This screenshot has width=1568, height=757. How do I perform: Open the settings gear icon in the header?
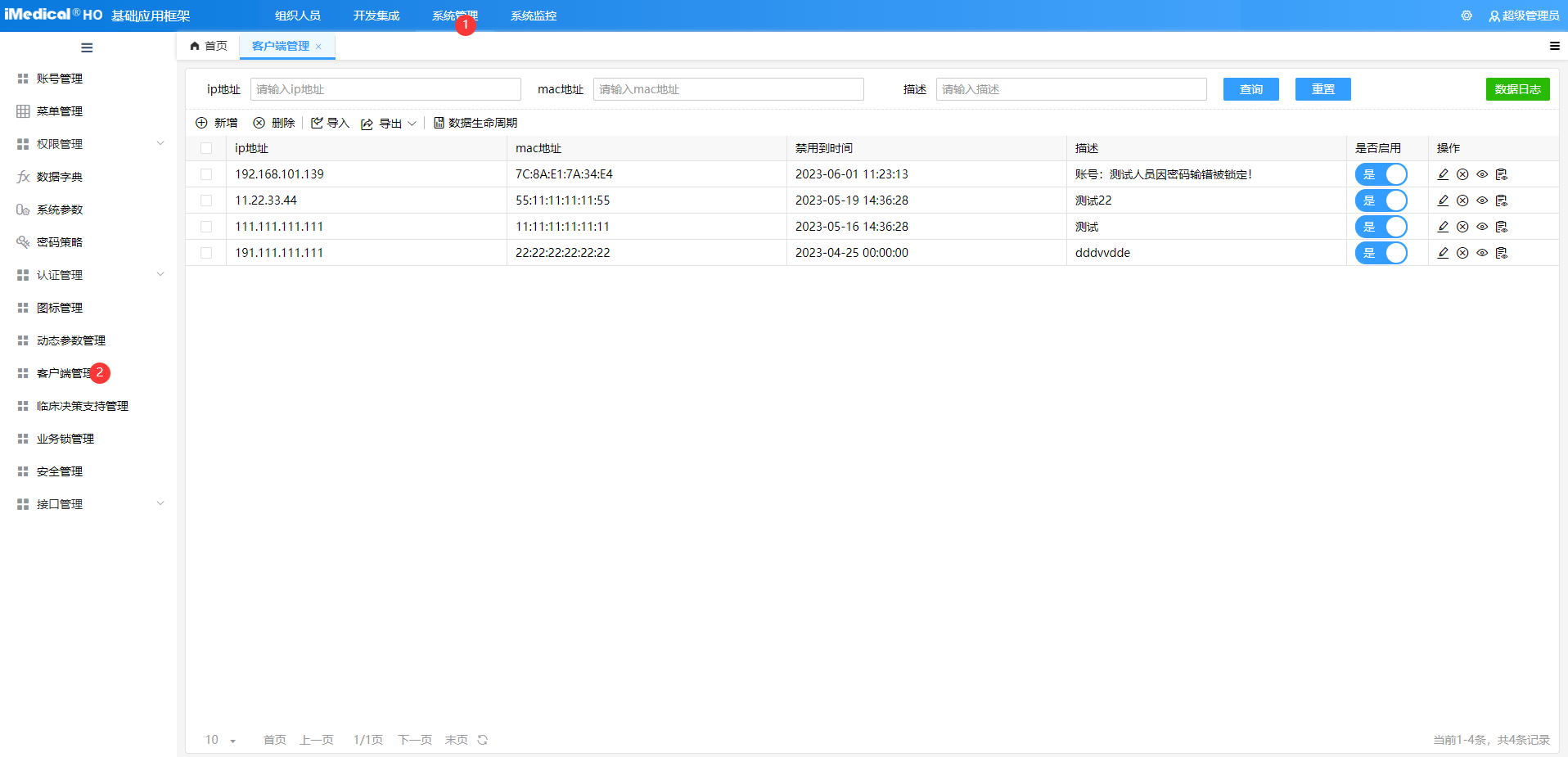point(1467,16)
